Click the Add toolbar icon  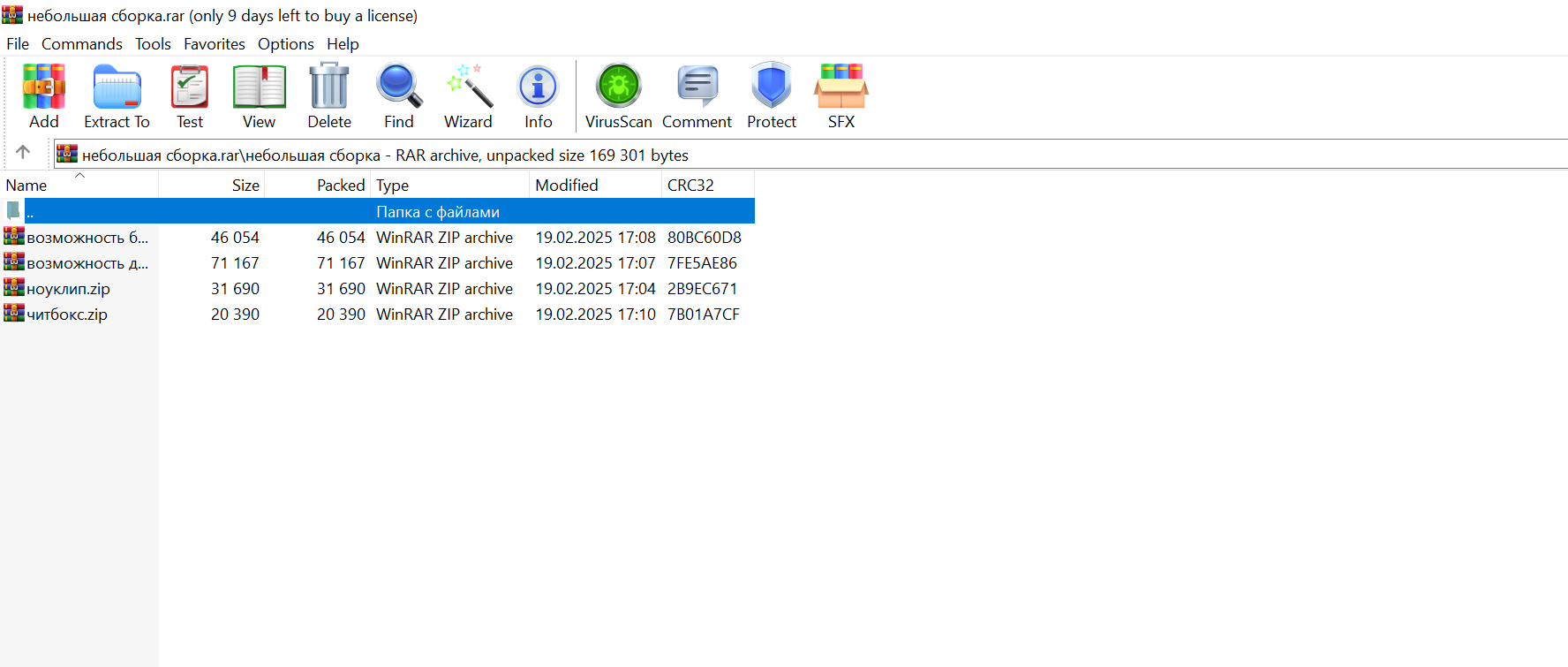43,87
